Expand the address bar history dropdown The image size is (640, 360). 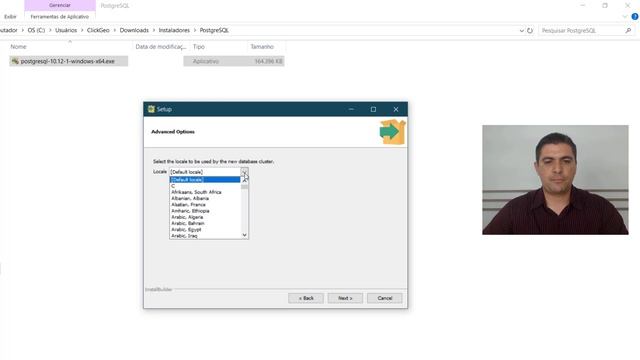tap(522, 31)
